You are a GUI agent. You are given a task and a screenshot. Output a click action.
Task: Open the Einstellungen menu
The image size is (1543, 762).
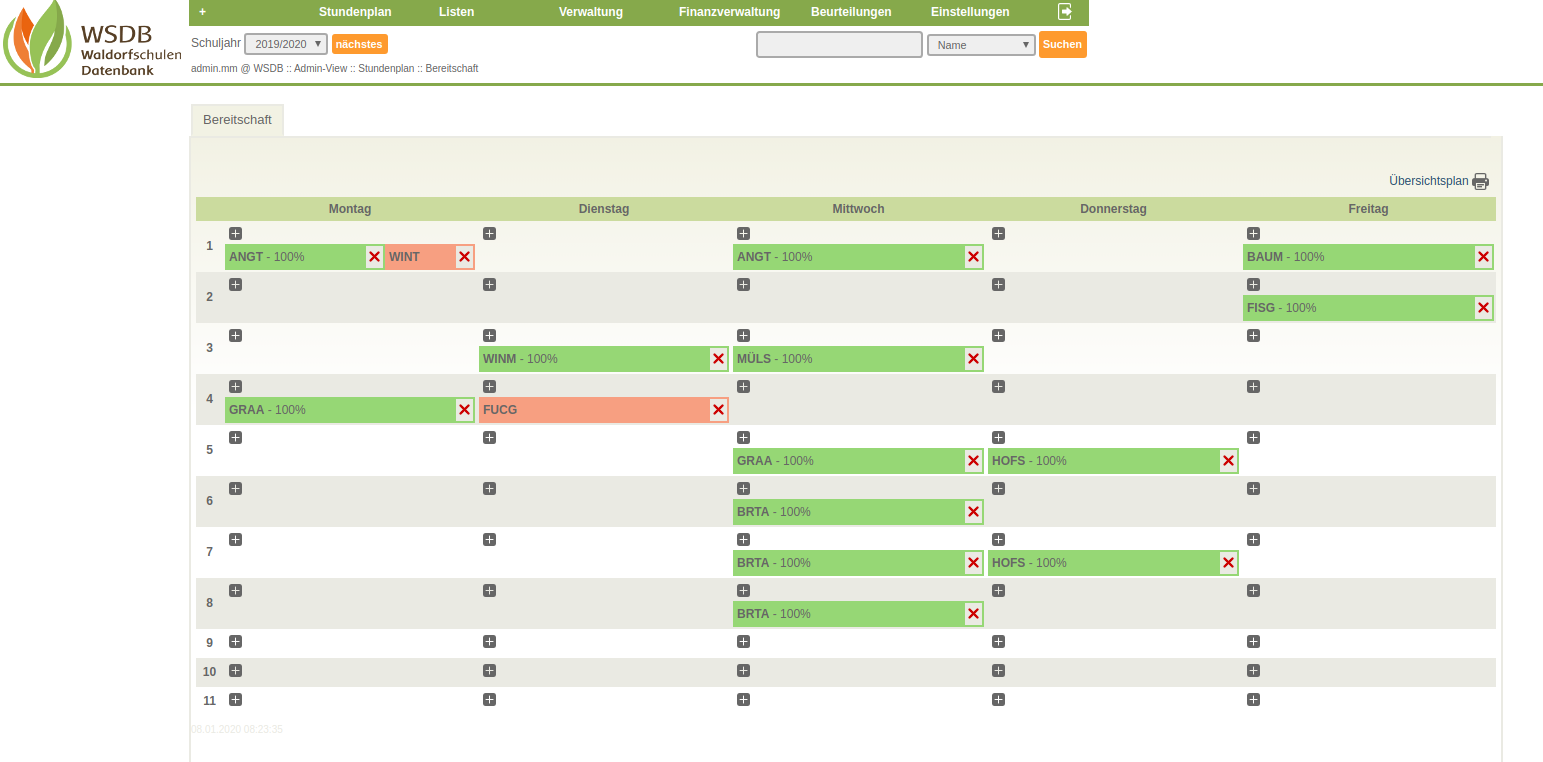(x=970, y=12)
